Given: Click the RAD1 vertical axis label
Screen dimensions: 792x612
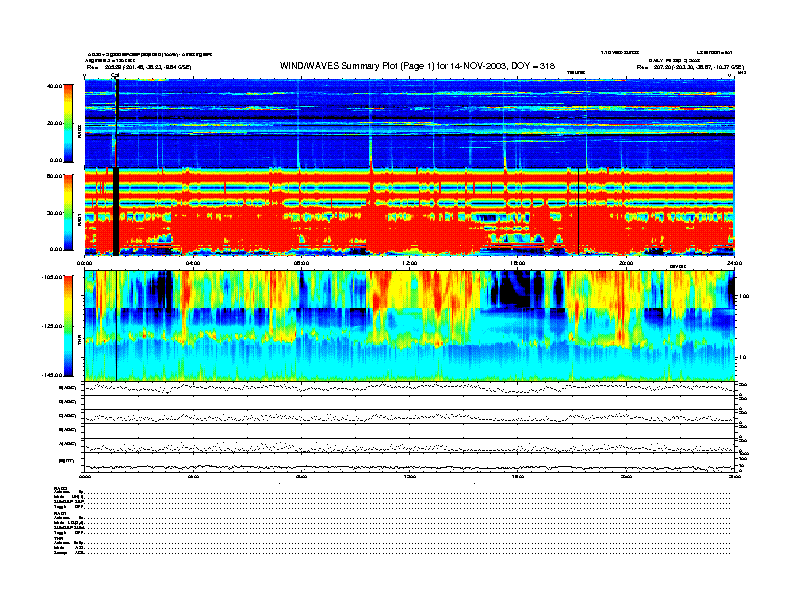Looking at the screenshot, I should 79,220.
